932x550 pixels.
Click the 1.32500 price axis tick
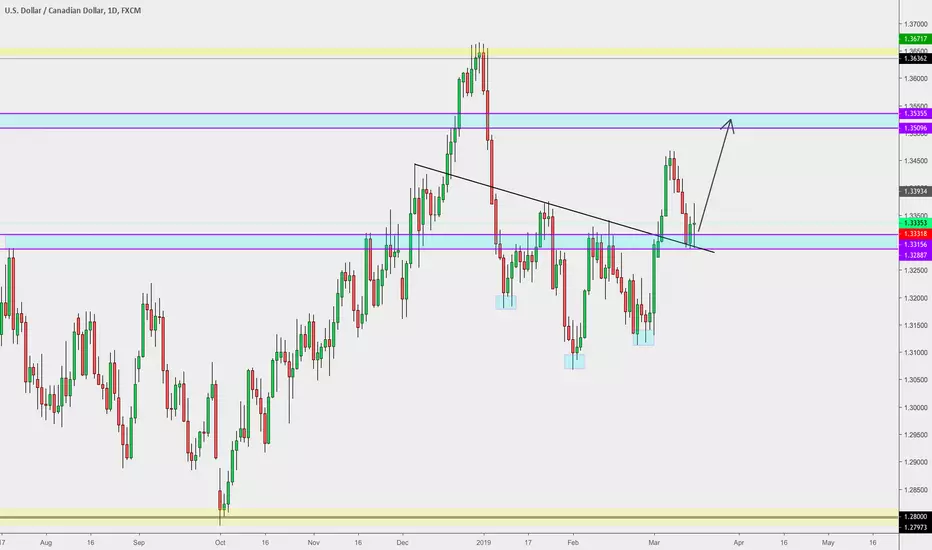pyautogui.click(x=915, y=271)
